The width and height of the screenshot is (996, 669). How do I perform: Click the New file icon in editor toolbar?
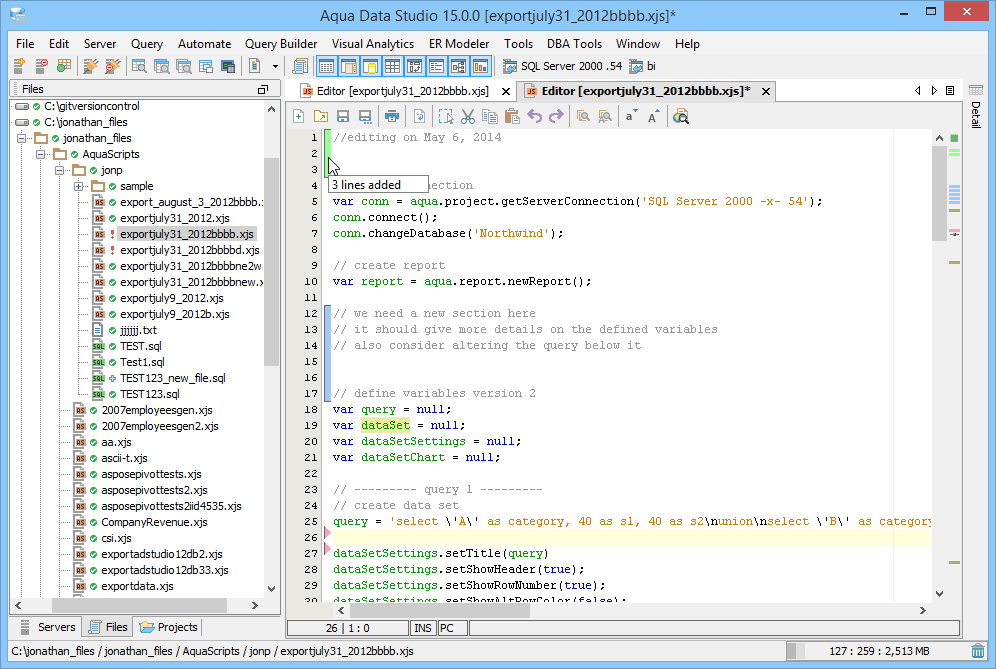pyautogui.click(x=299, y=116)
